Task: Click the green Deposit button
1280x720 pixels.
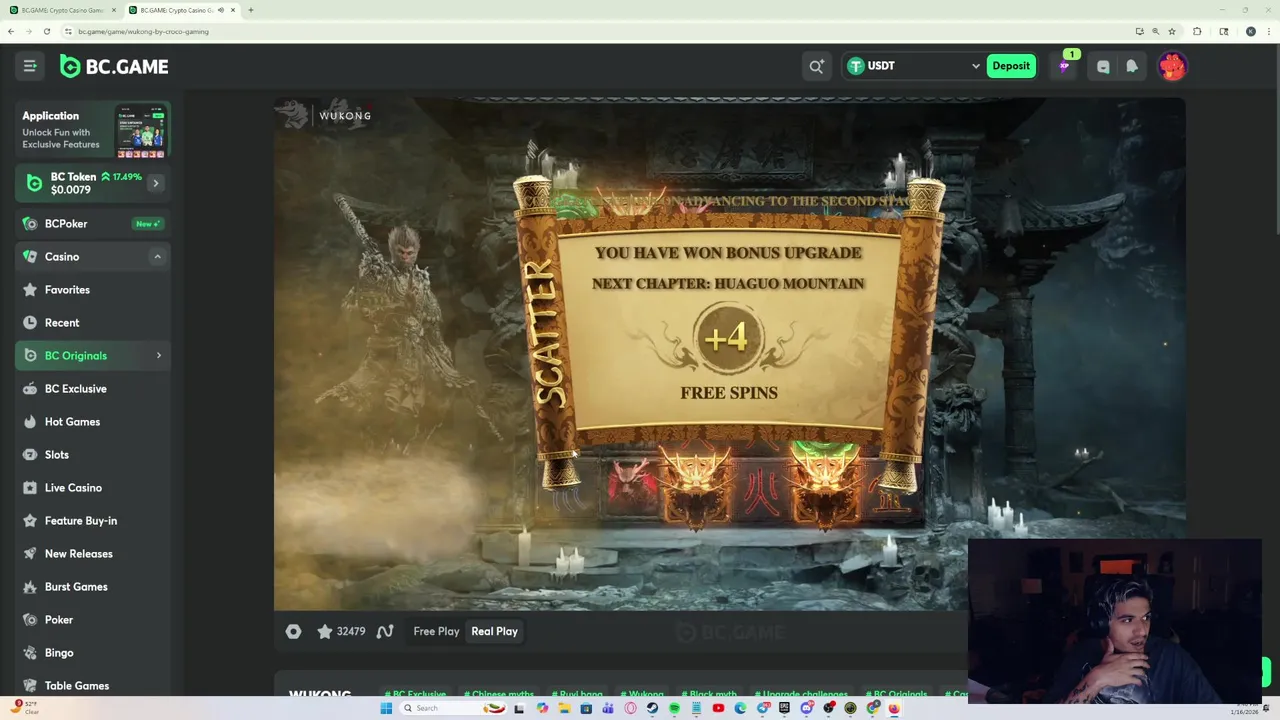Action: pyautogui.click(x=1011, y=66)
